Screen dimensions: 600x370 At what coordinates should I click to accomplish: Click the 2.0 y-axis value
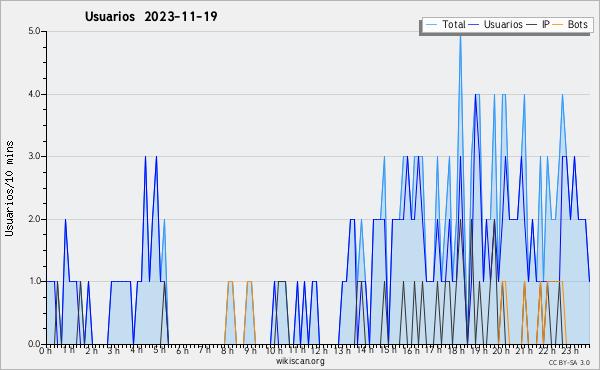tap(34, 219)
